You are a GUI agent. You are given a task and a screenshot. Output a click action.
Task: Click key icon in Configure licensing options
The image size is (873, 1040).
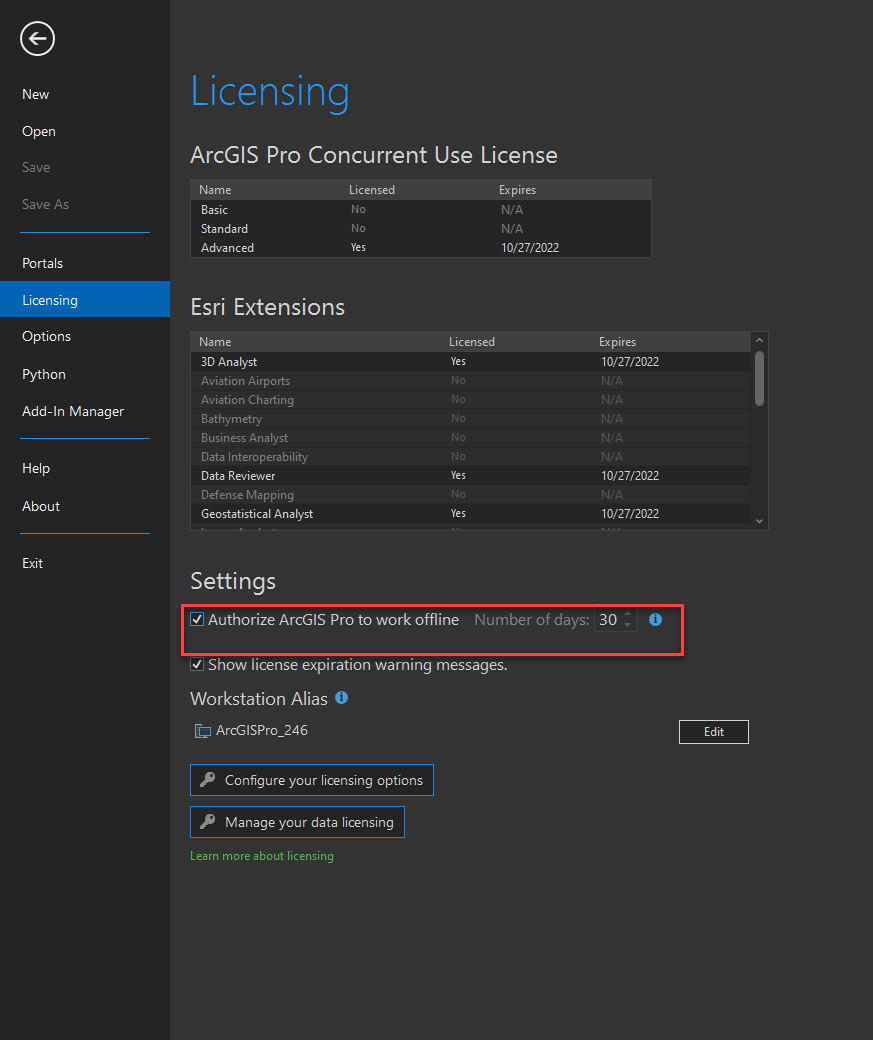point(208,779)
